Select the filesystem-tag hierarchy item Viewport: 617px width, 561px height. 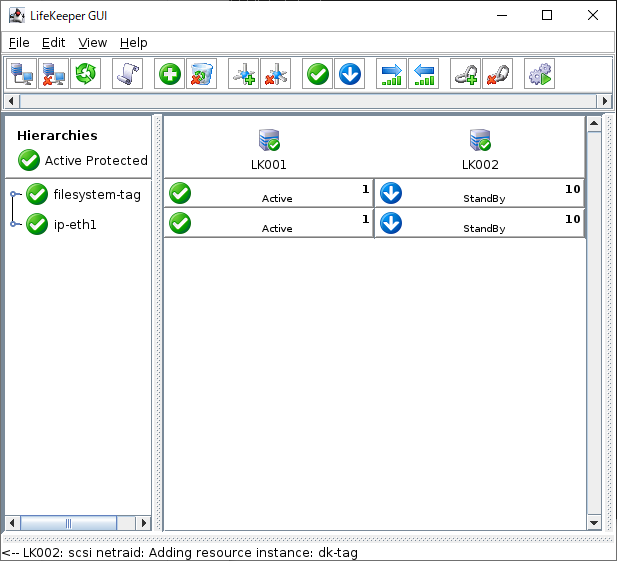[96, 194]
